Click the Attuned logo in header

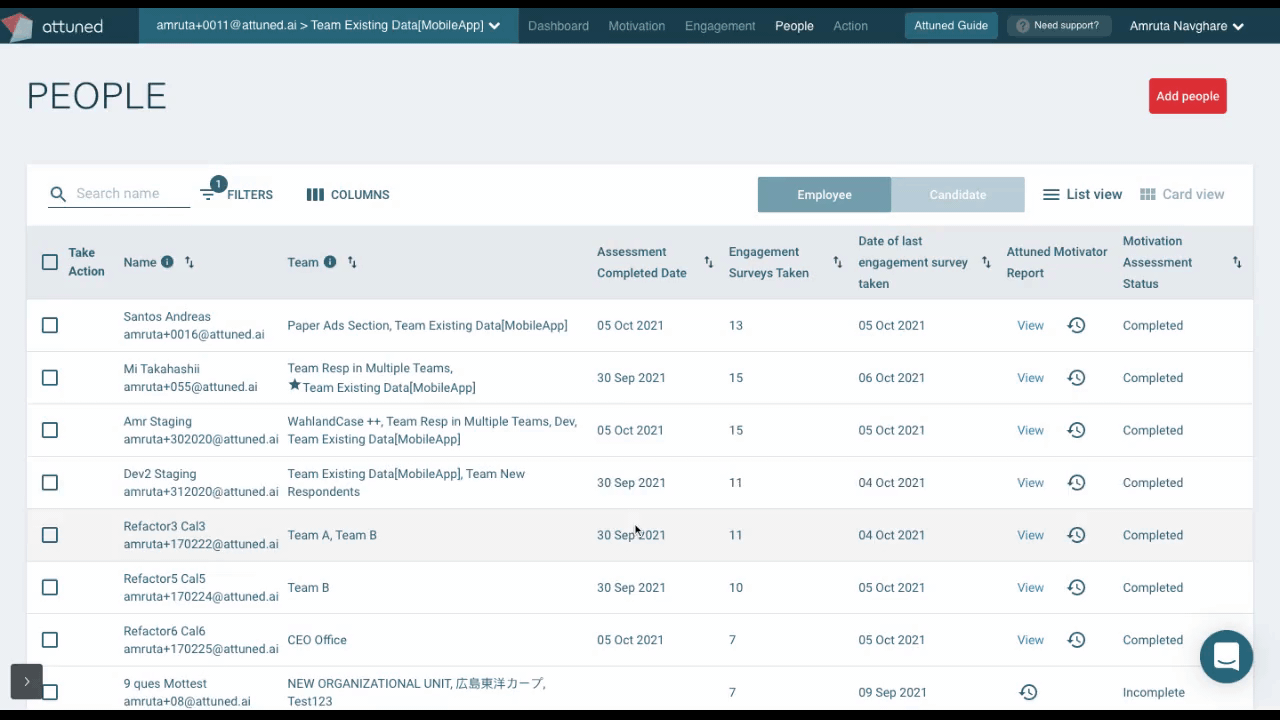pos(52,26)
